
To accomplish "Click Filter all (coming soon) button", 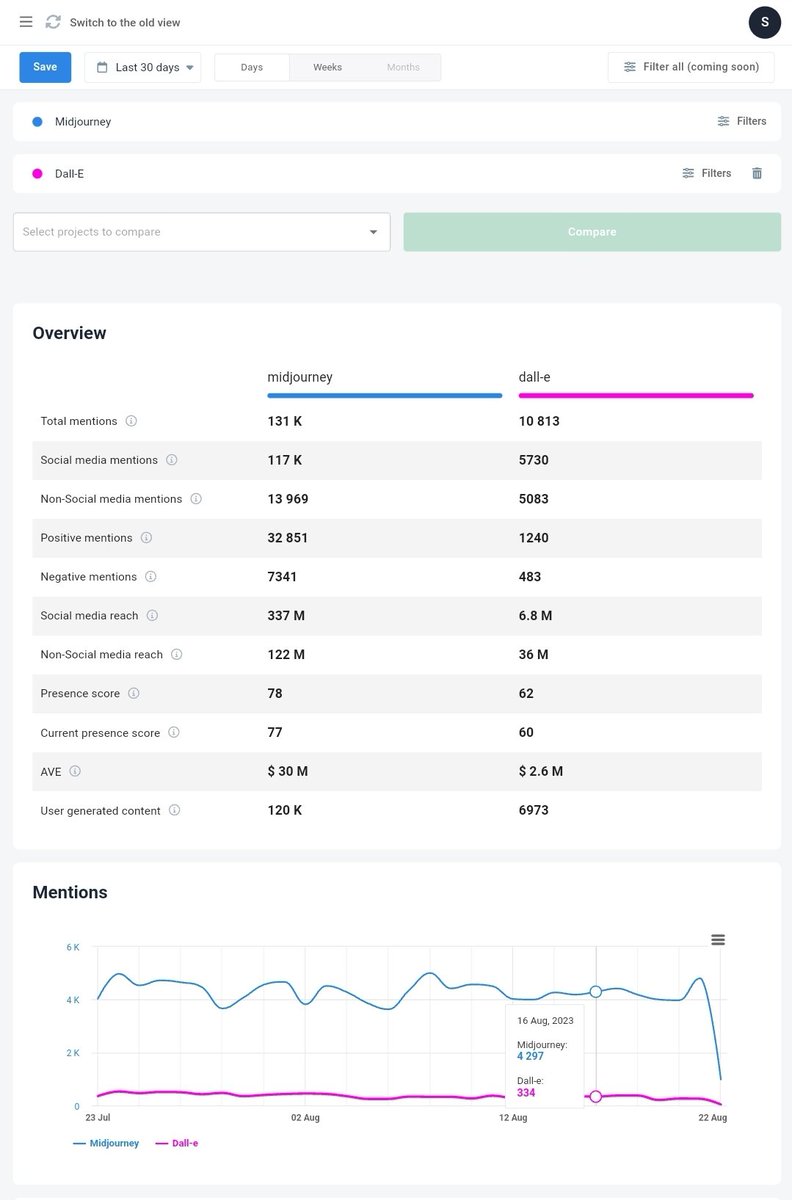I will tap(691, 67).
